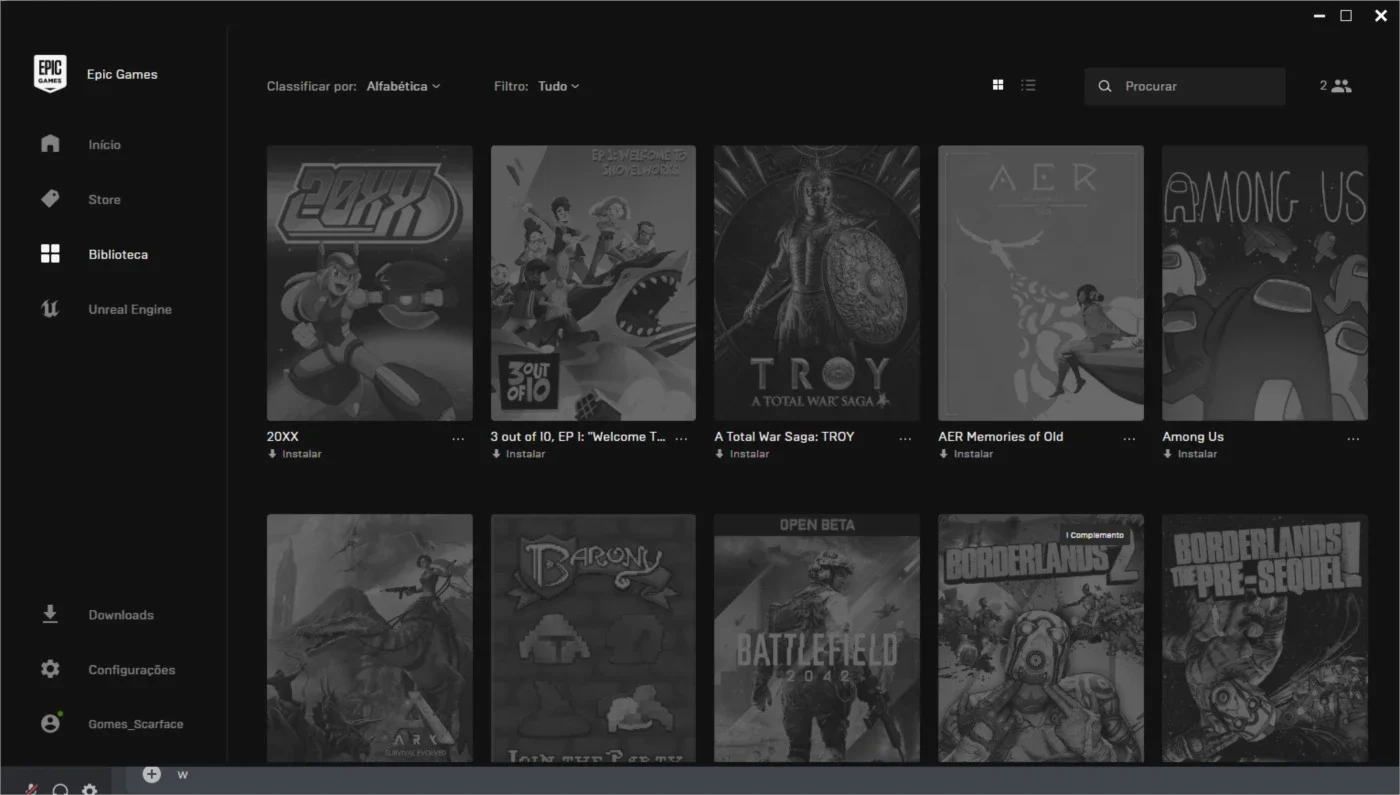1400x795 pixels.
Task: Click Instalar under 20XX
Action: pos(295,454)
